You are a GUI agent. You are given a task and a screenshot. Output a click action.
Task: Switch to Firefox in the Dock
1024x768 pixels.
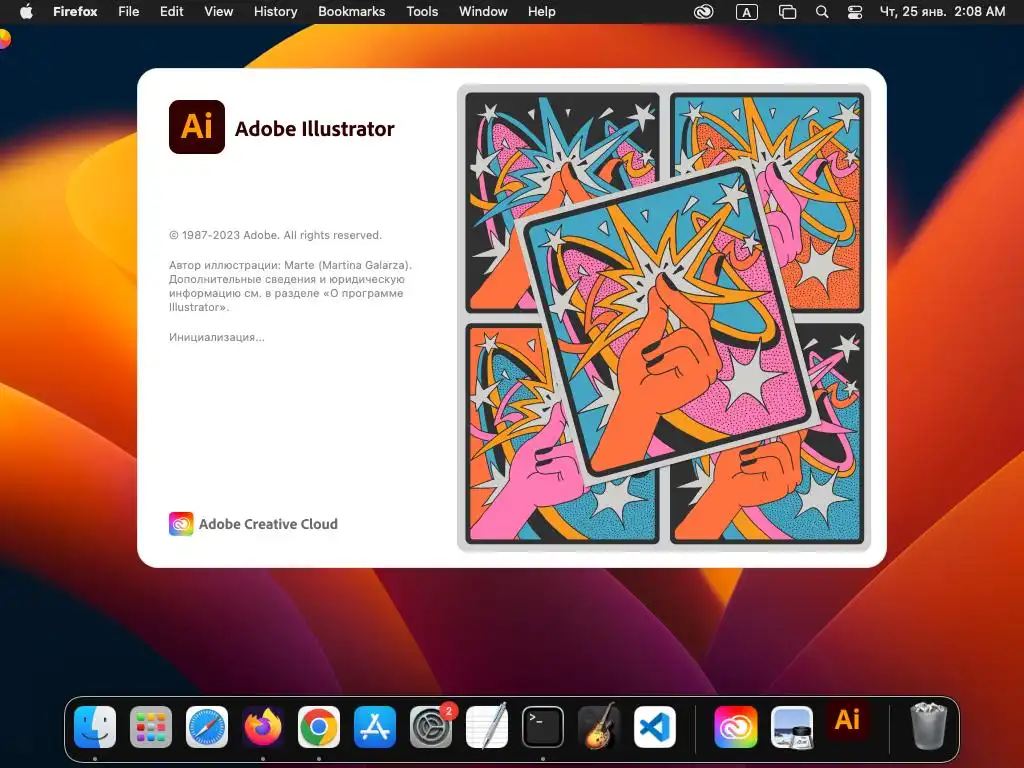click(x=263, y=727)
